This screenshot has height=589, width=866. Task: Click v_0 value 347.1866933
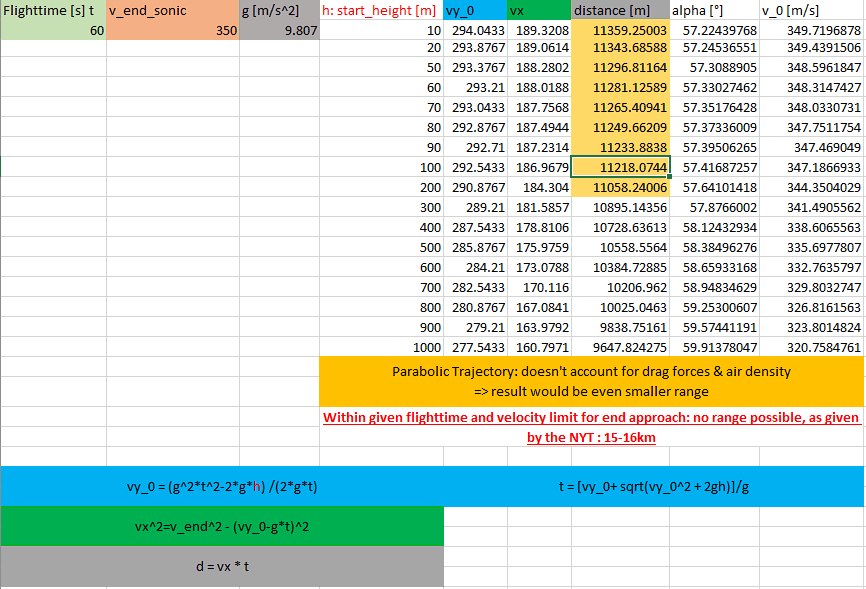(x=812, y=167)
